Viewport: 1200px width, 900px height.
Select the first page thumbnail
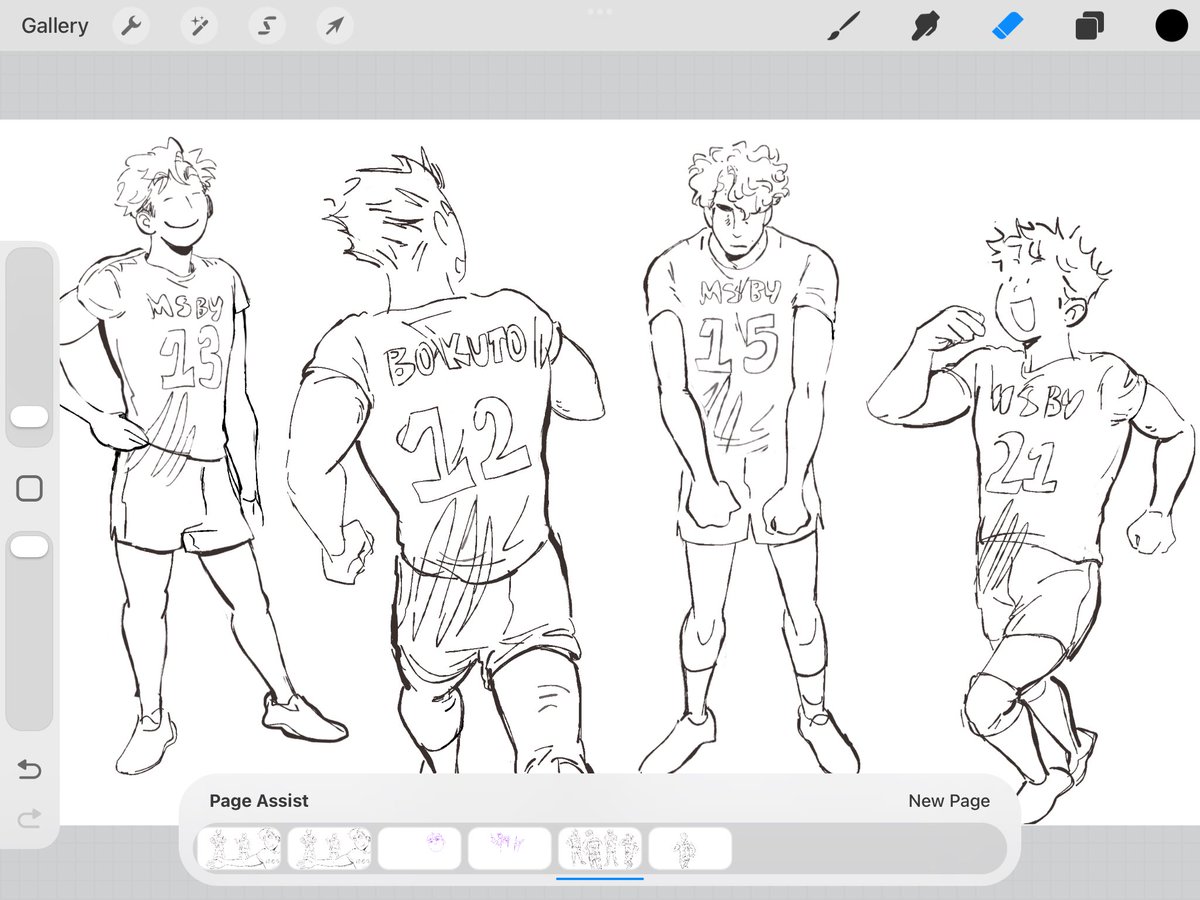[x=240, y=848]
